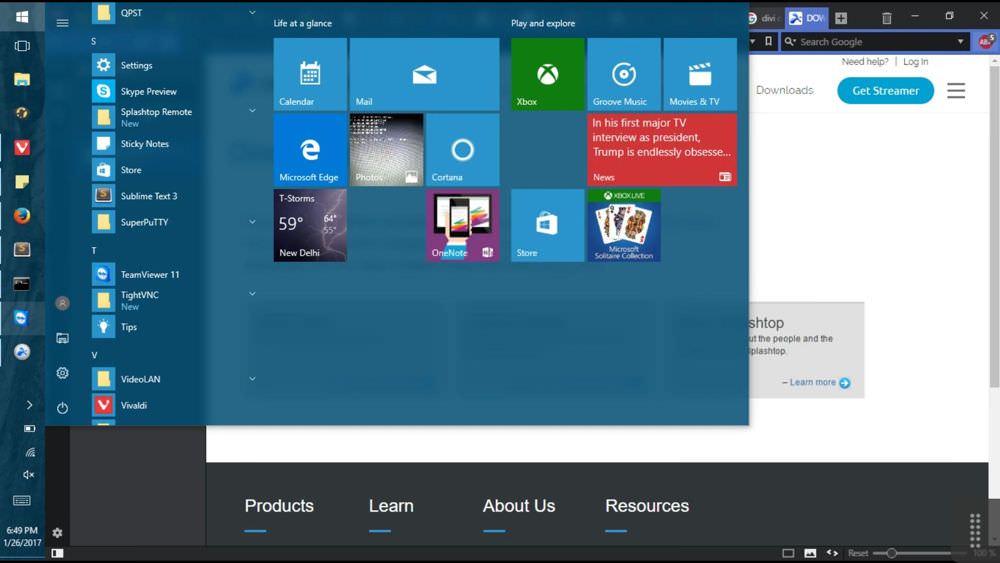This screenshot has width=1000, height=563.
Task: Open Microsoft Solitaire Collection tile
Action: point(624,225)
